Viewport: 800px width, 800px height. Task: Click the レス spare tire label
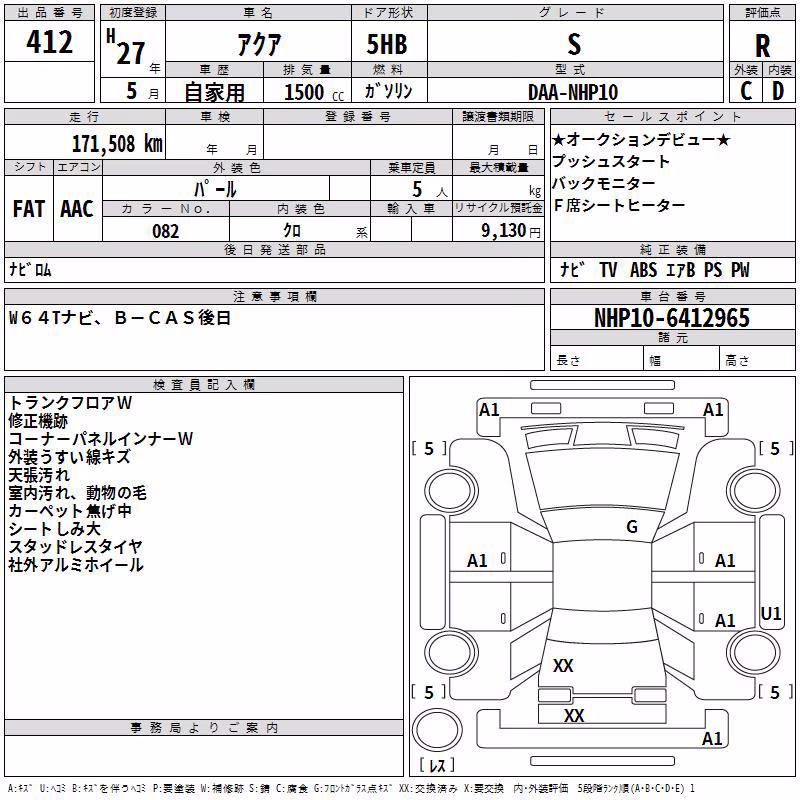point(437,765)
